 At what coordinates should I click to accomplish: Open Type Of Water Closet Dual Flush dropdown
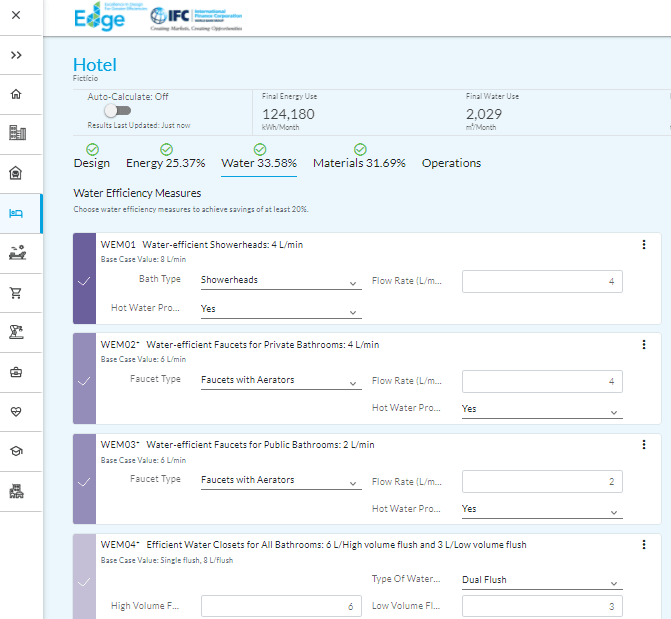(541, 580)
